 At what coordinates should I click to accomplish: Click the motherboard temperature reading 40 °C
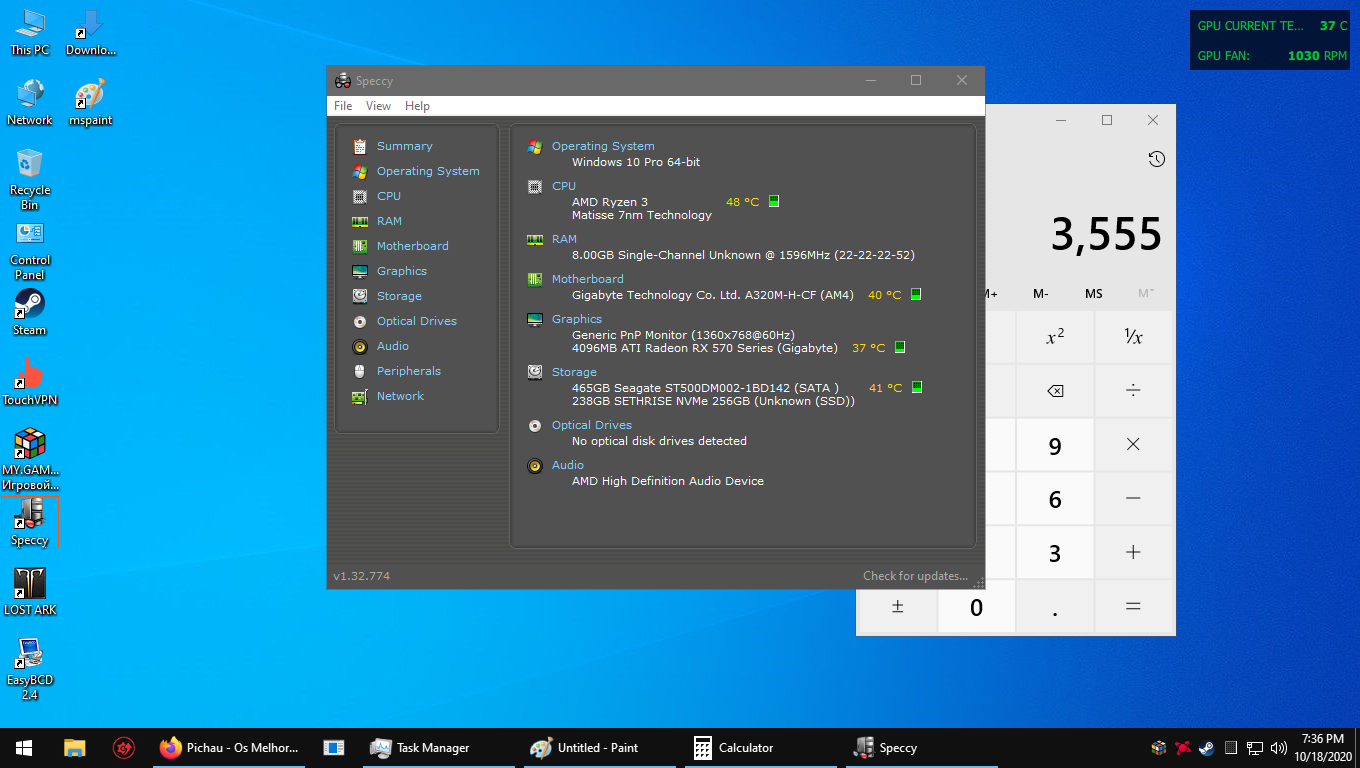click(884, 295)
